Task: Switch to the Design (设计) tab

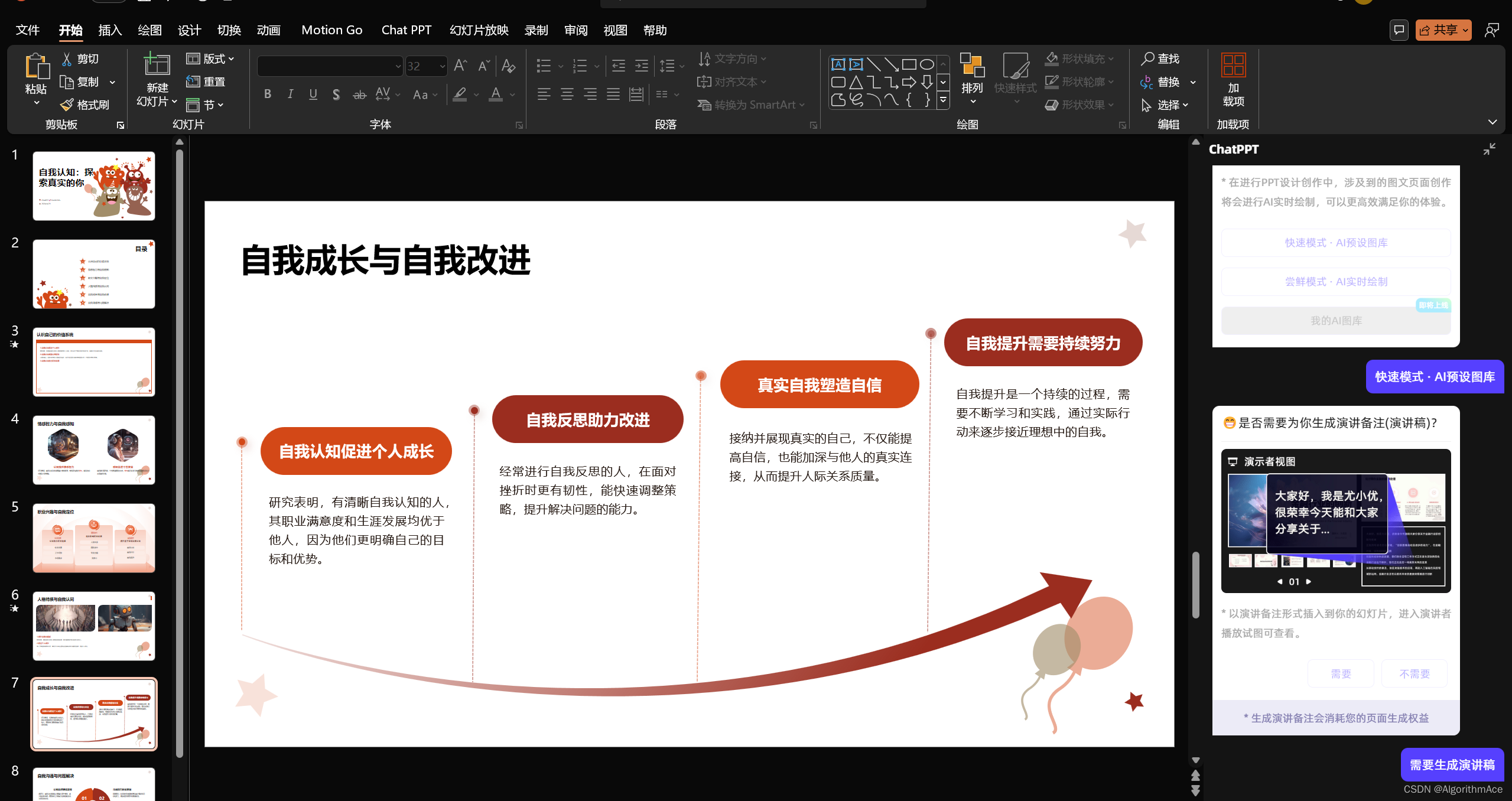Action: pos(189,30)
